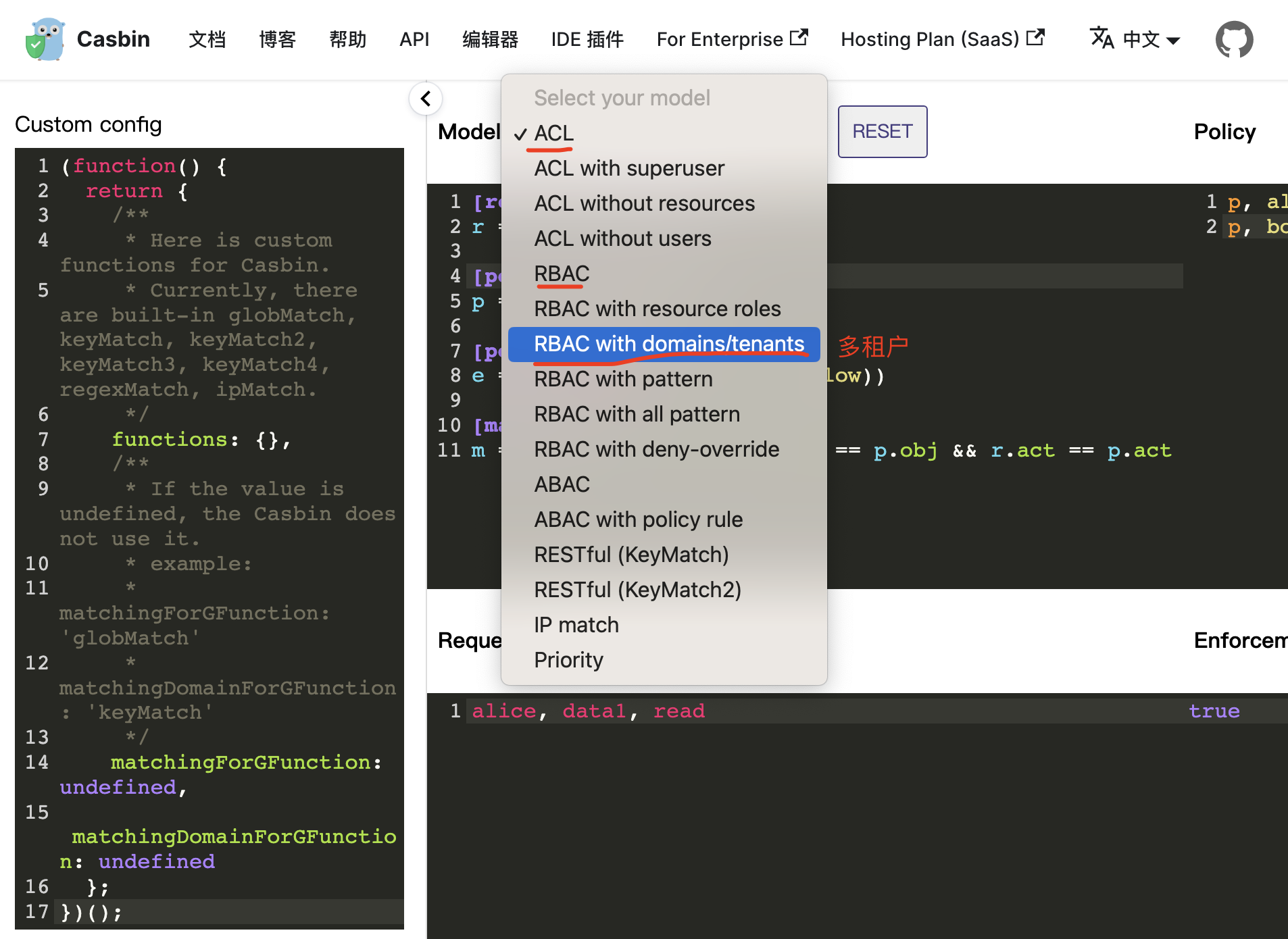
Task: Choose RBAC with domains/tenants option
Action: click(x=668, y=344)
